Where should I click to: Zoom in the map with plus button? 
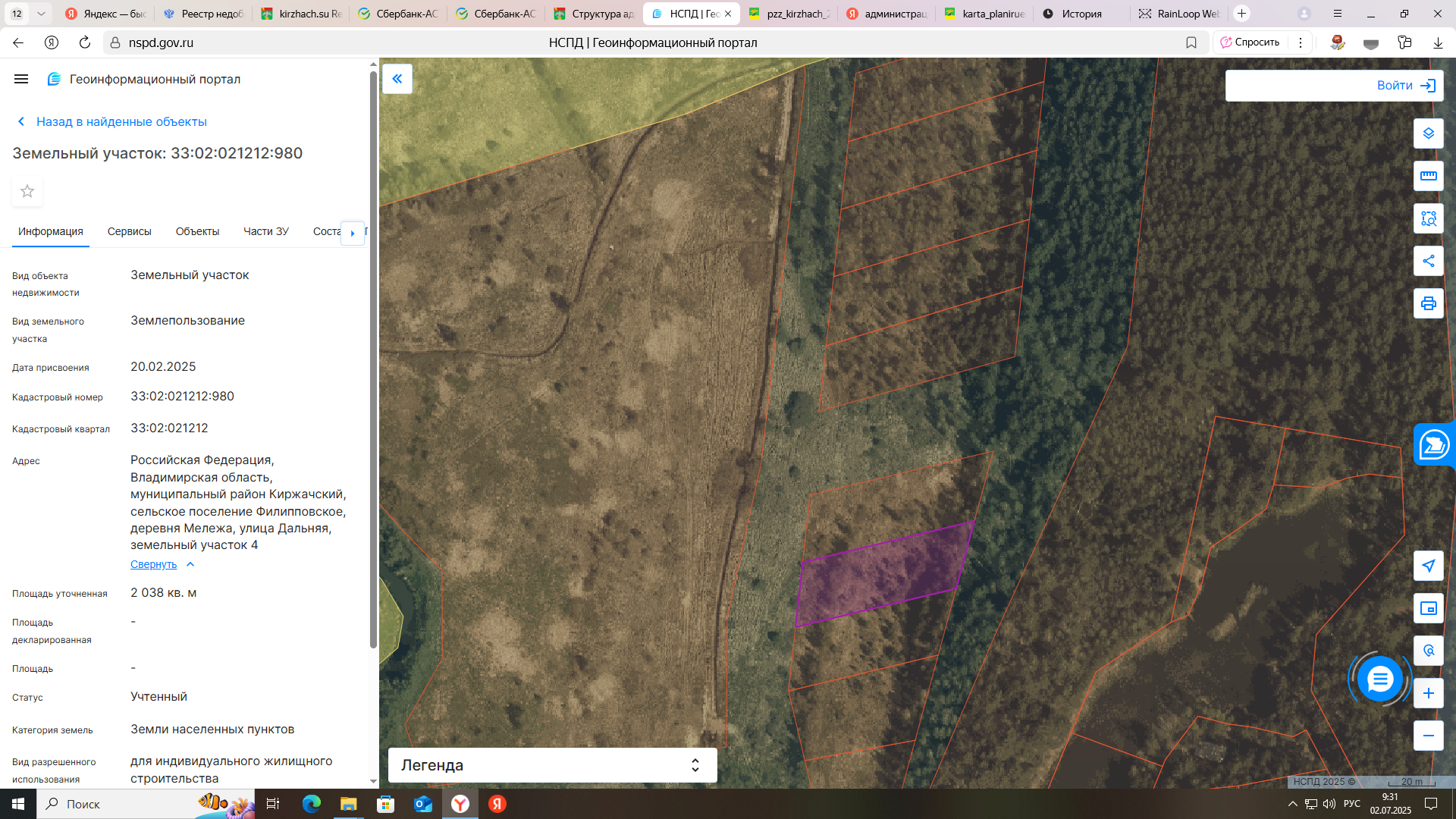1428,693
